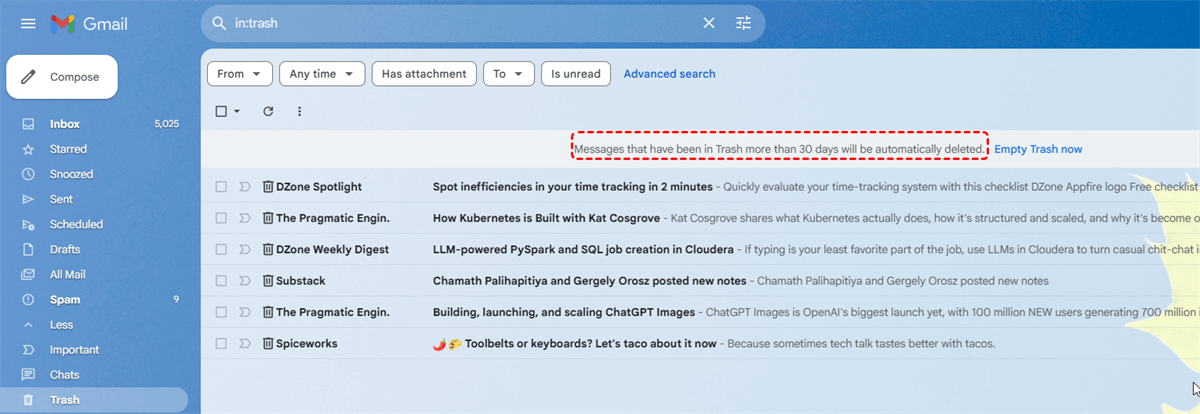Click the Empty Trash now link

1038,149
